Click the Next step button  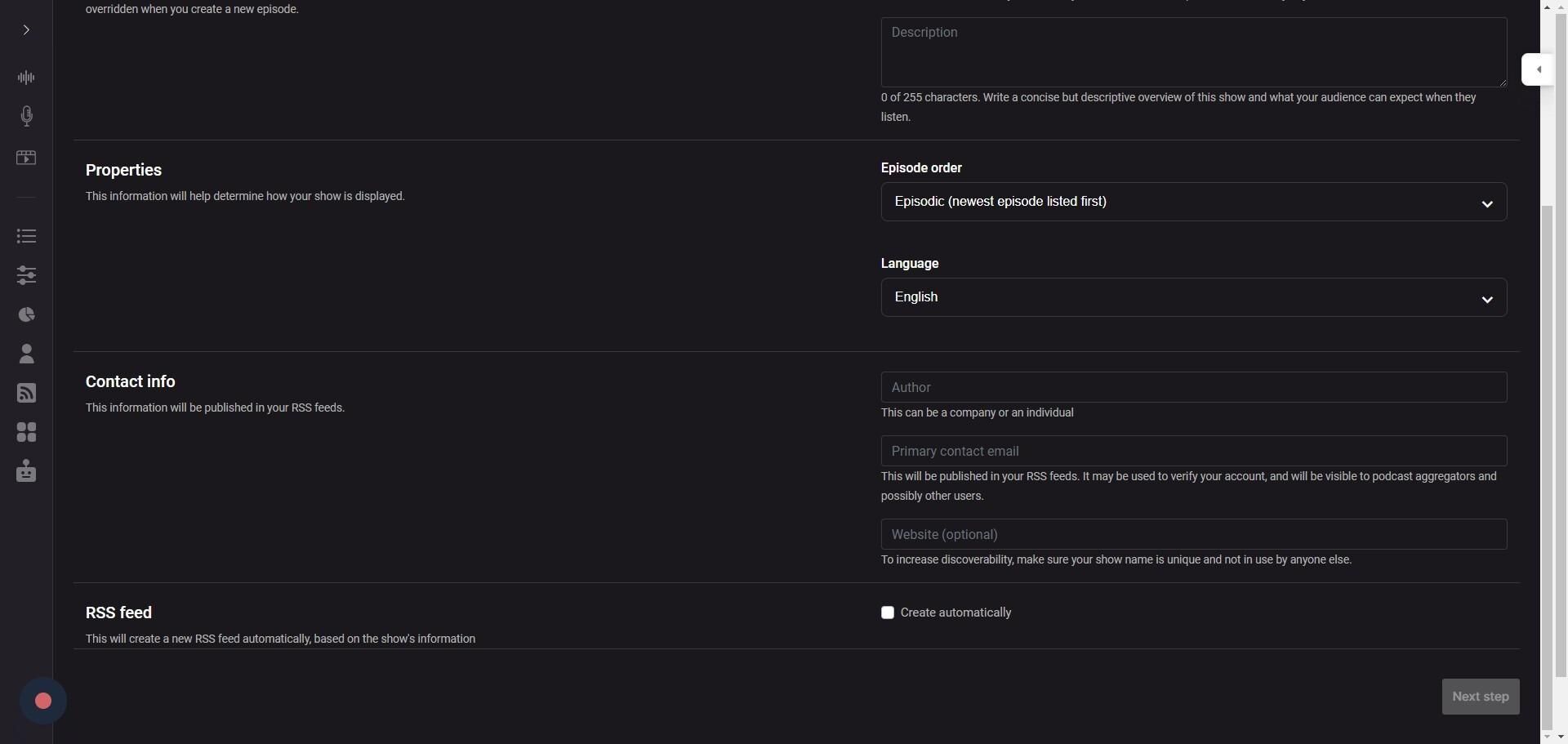[x=1480, y=697]
